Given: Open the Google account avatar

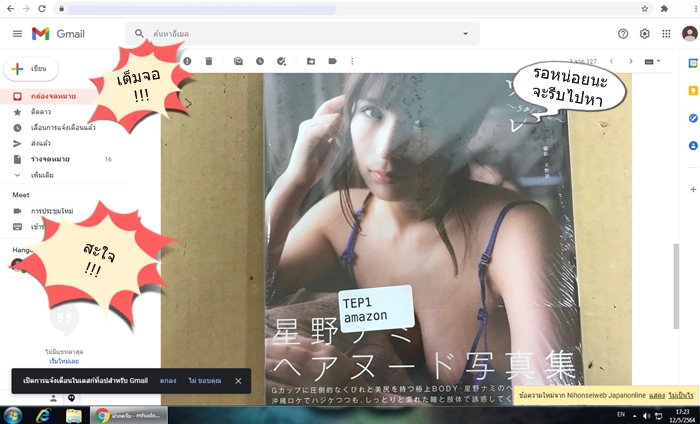Looking at the screenshot, I should 690,33.
